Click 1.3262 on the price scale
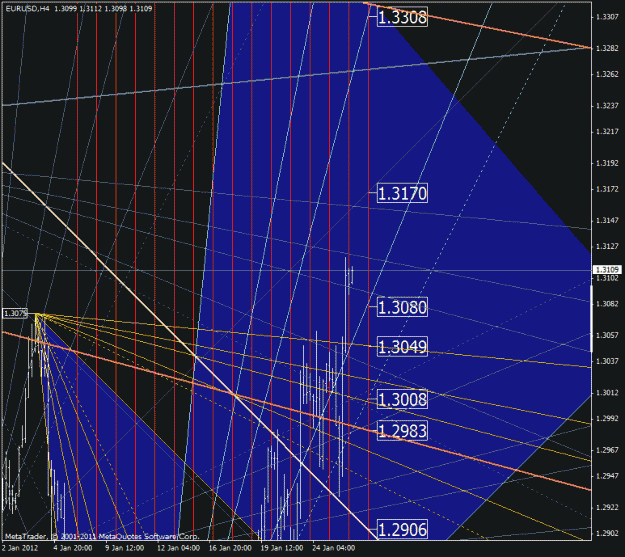The width and height of the screenshot is (625, 557). pyautogui.click(x=607, y=74)
